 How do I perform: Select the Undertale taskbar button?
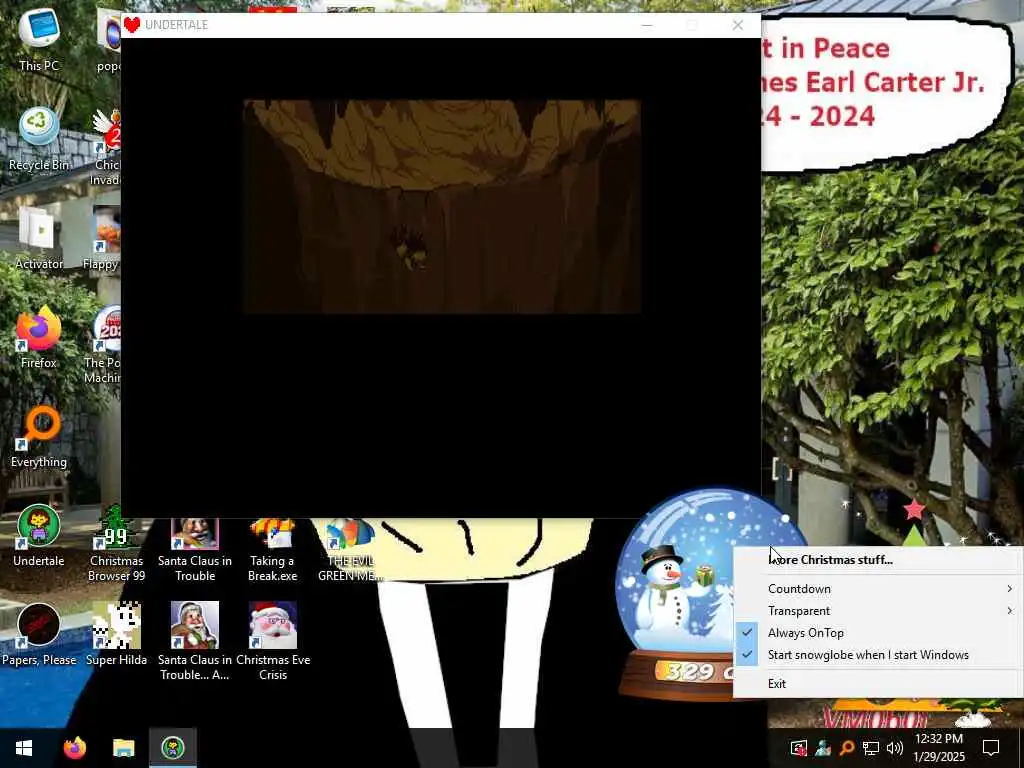[x=173, y=748]
